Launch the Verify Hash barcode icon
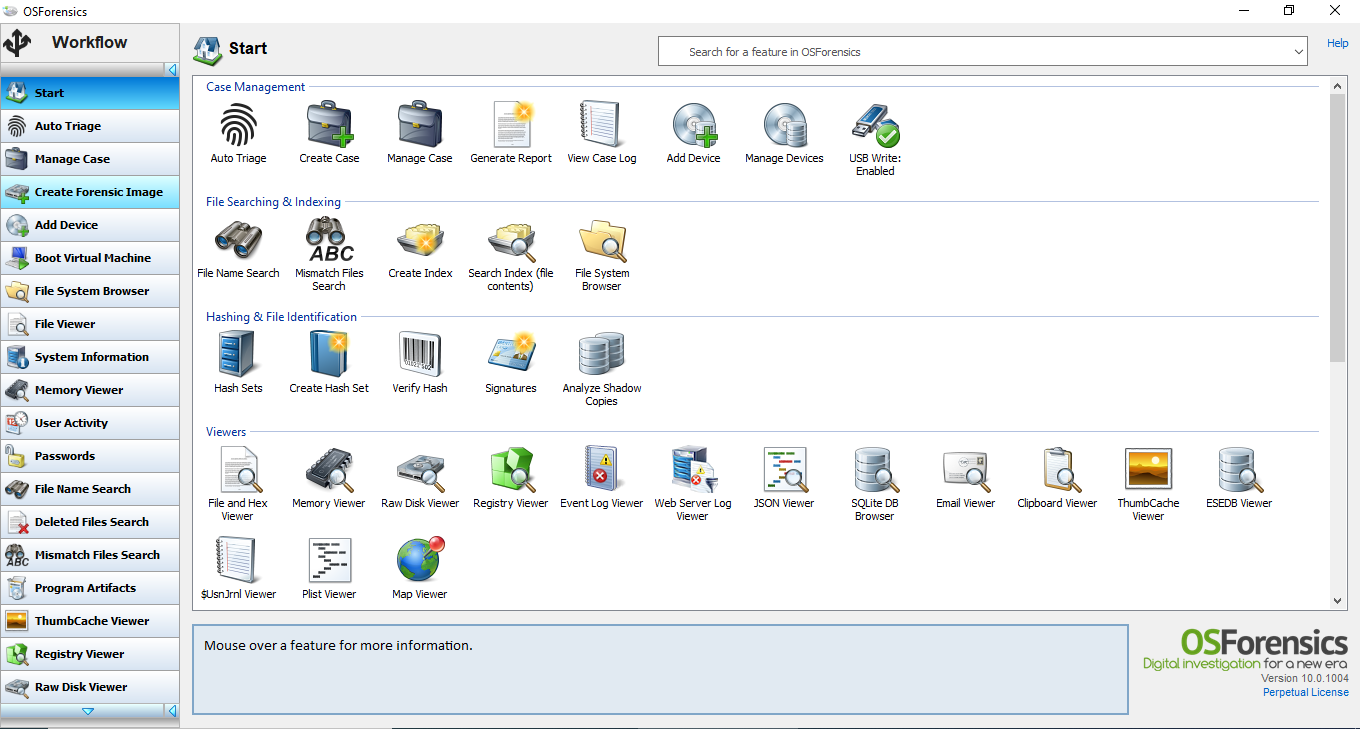 pos(420,356)
